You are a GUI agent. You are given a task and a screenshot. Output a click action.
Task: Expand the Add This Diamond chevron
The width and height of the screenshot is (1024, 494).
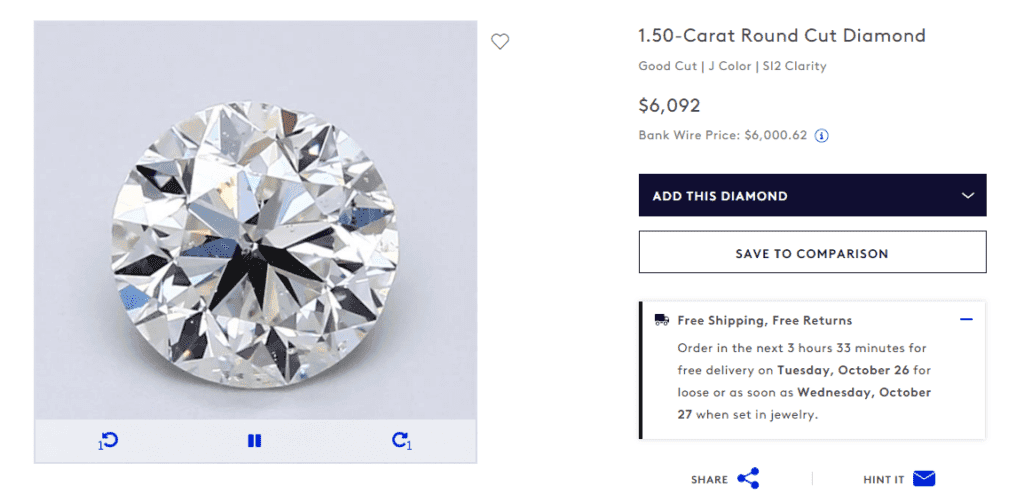pyautogui.click(x=967, y=196)
